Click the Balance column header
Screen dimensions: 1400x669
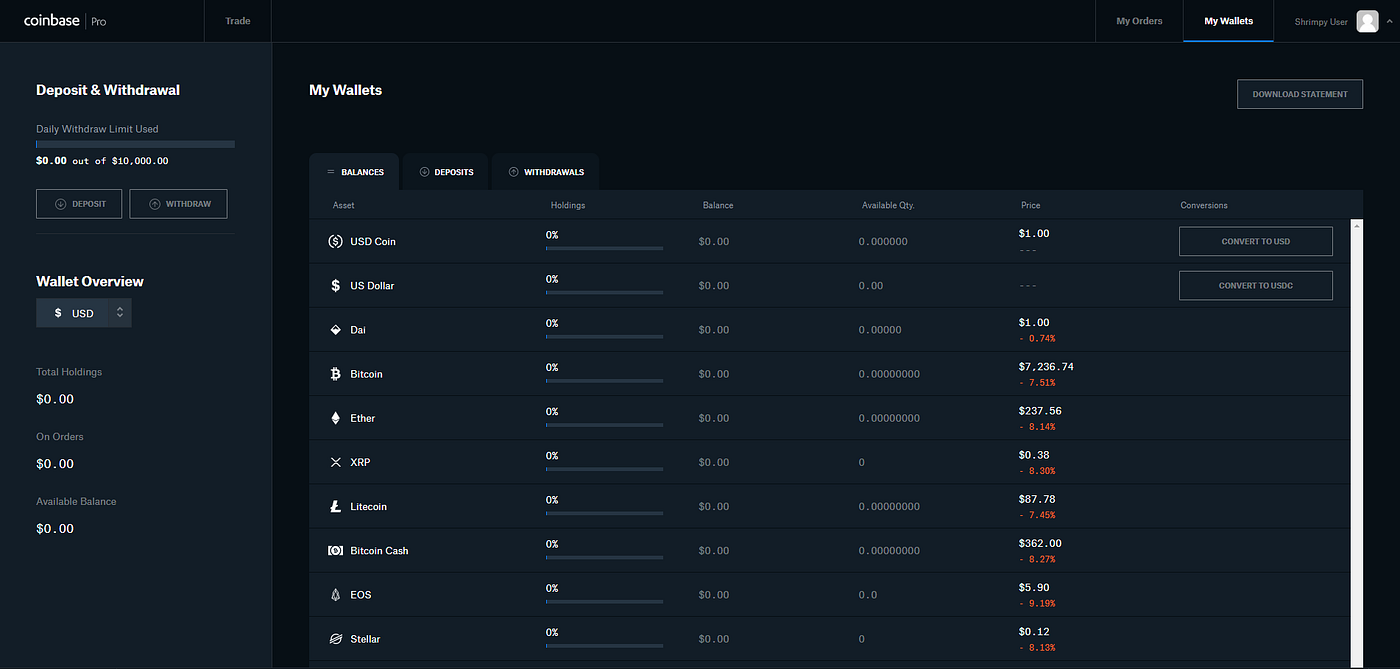[718, 205]
